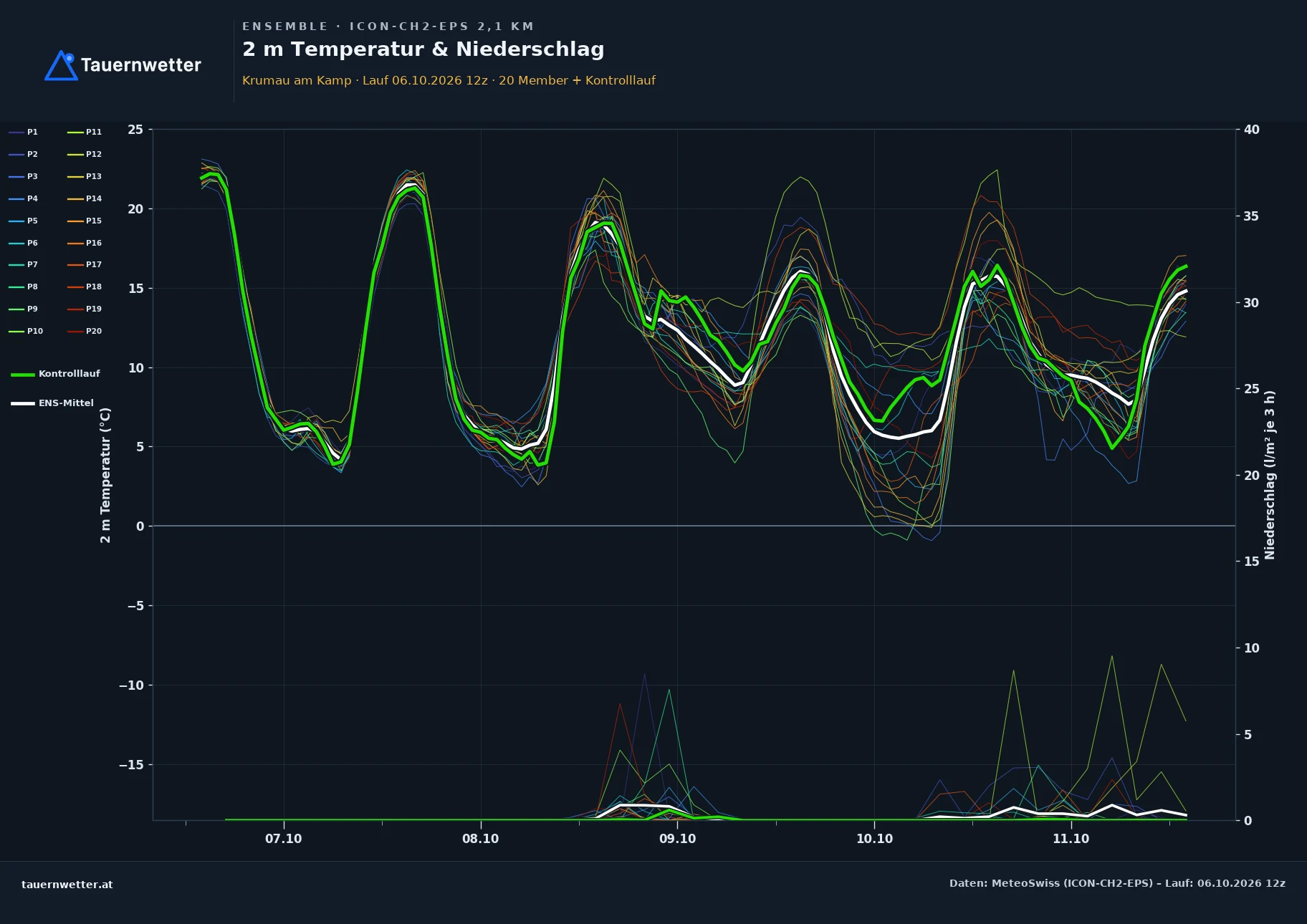Click legend entry P12

[85, 154]
